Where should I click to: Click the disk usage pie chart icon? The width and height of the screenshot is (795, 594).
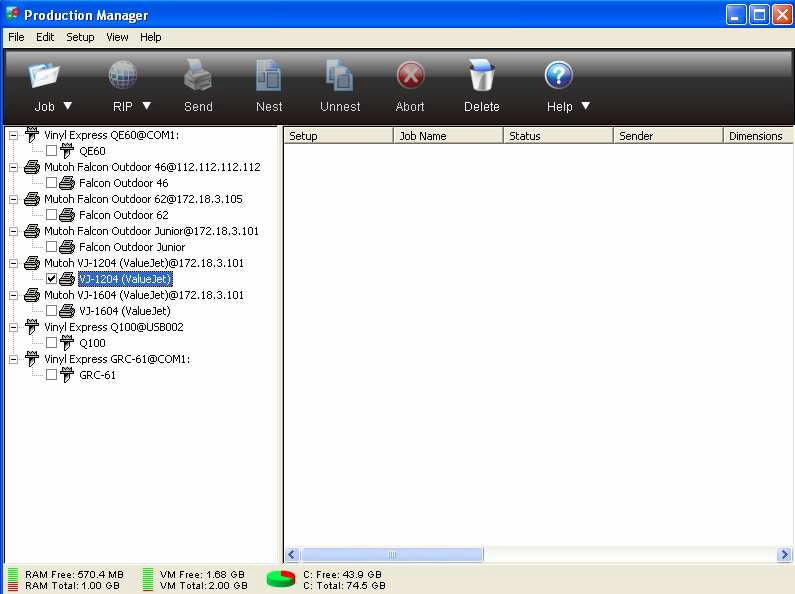(x=281, y=579)
